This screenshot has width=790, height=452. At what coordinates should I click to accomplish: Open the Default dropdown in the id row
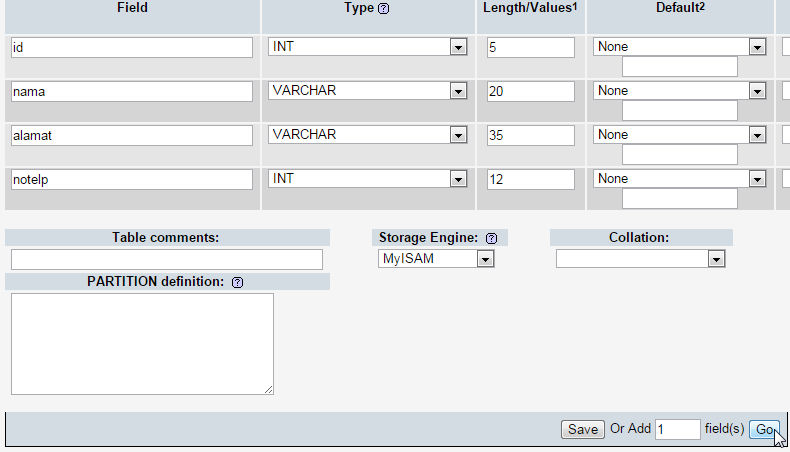[x=680, y=47]
